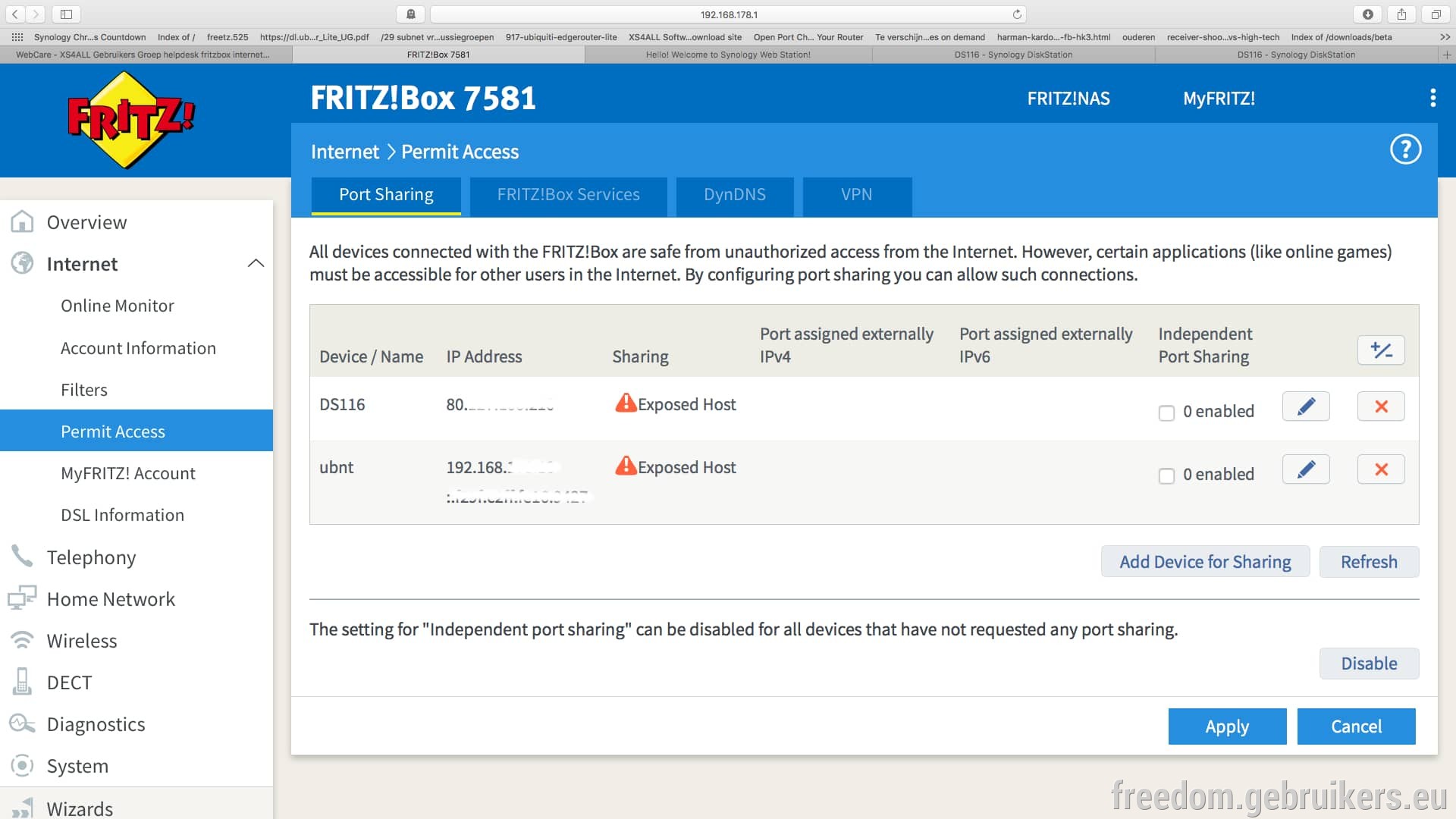1456x819 pixels.
Task: Enable independent port sharing for DS116
Action: click(x=1166, y=413)
